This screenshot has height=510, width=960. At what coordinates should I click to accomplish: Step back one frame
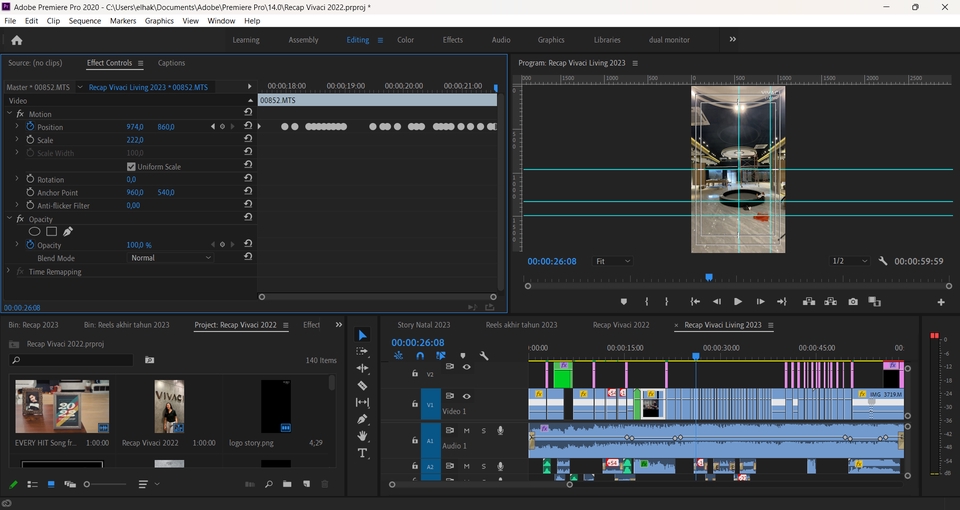click(716, 301)
